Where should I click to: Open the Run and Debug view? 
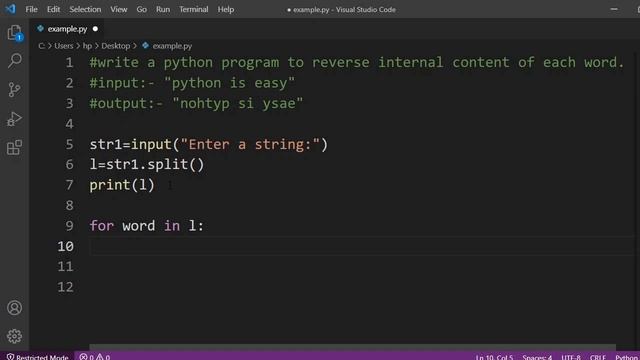coord(14,119)
